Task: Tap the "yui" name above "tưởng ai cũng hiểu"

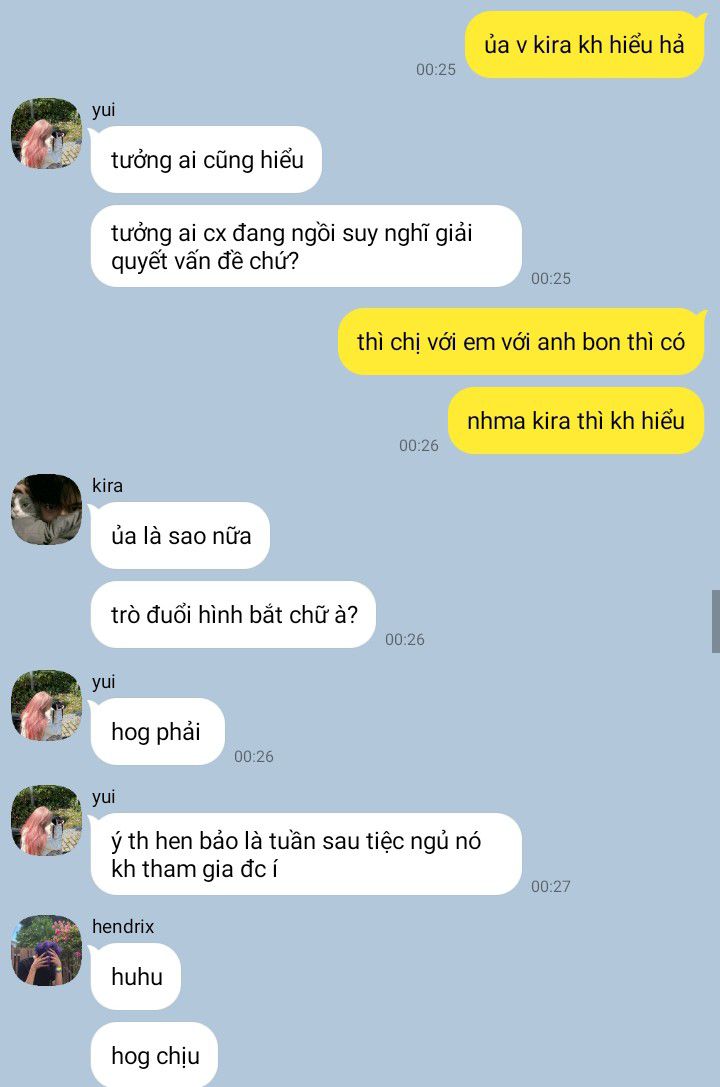Action: pos(103,110)
